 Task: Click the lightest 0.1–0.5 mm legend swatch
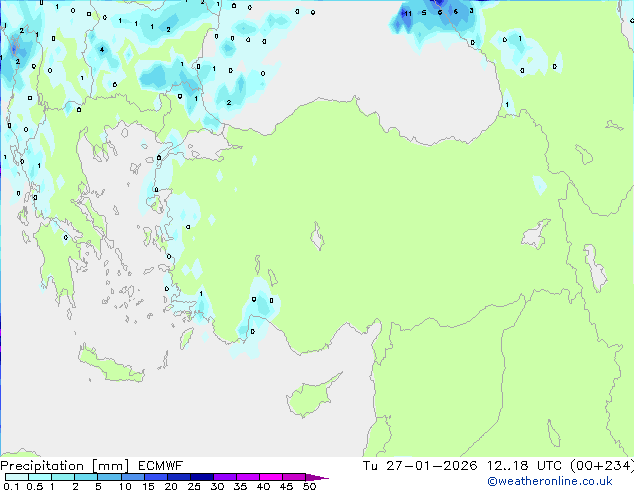17,477
